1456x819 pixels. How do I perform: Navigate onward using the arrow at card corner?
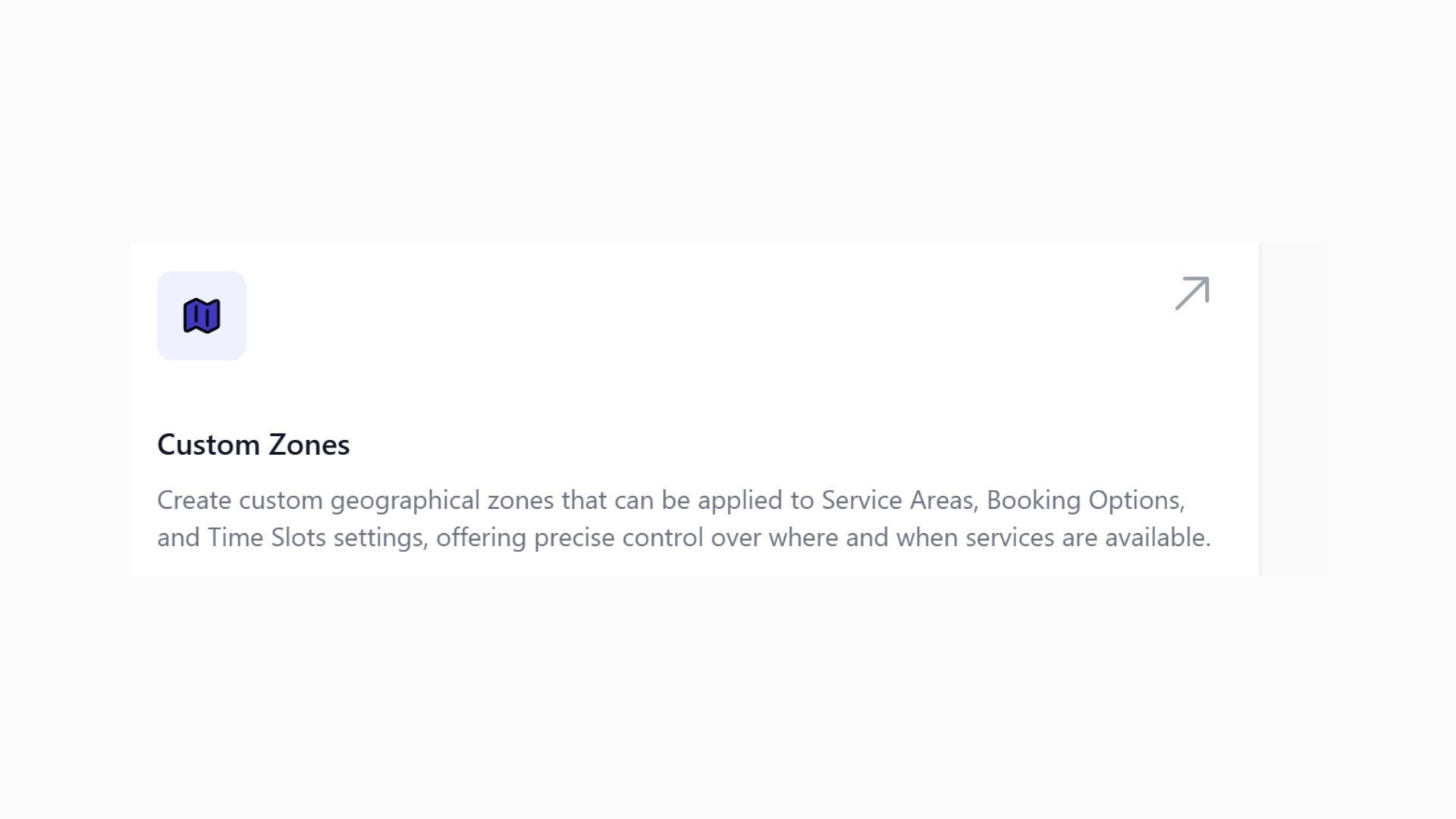tap(1193, 294)
